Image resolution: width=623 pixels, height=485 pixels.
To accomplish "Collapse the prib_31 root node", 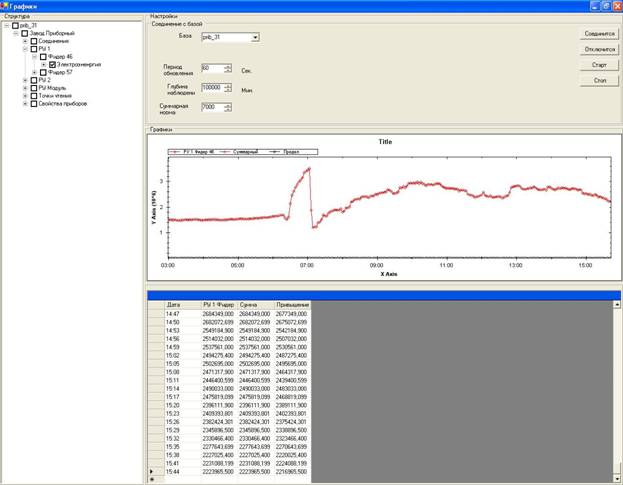I will (6, 25).
